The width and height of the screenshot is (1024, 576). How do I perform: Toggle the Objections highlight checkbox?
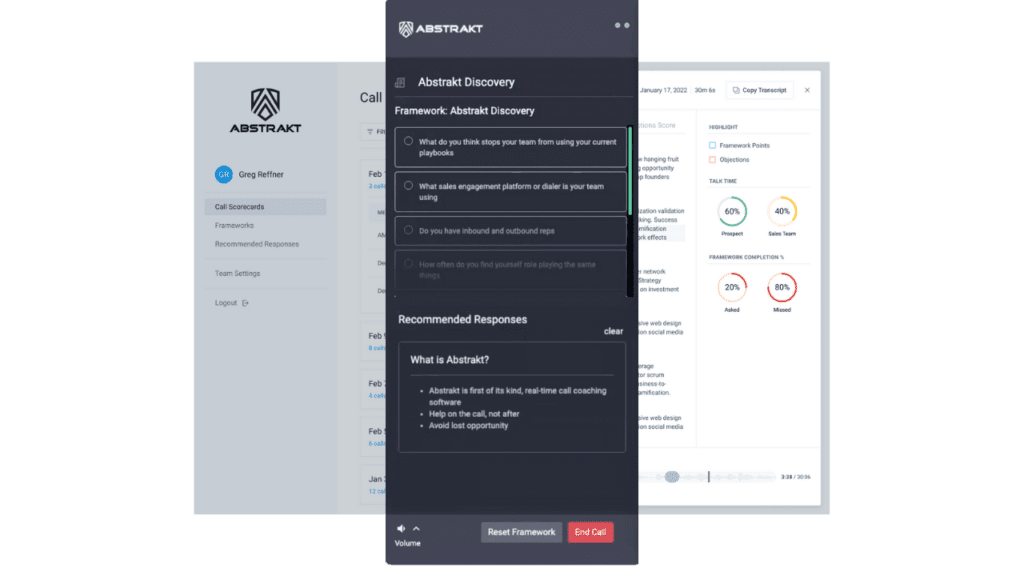tap(712, 159)
